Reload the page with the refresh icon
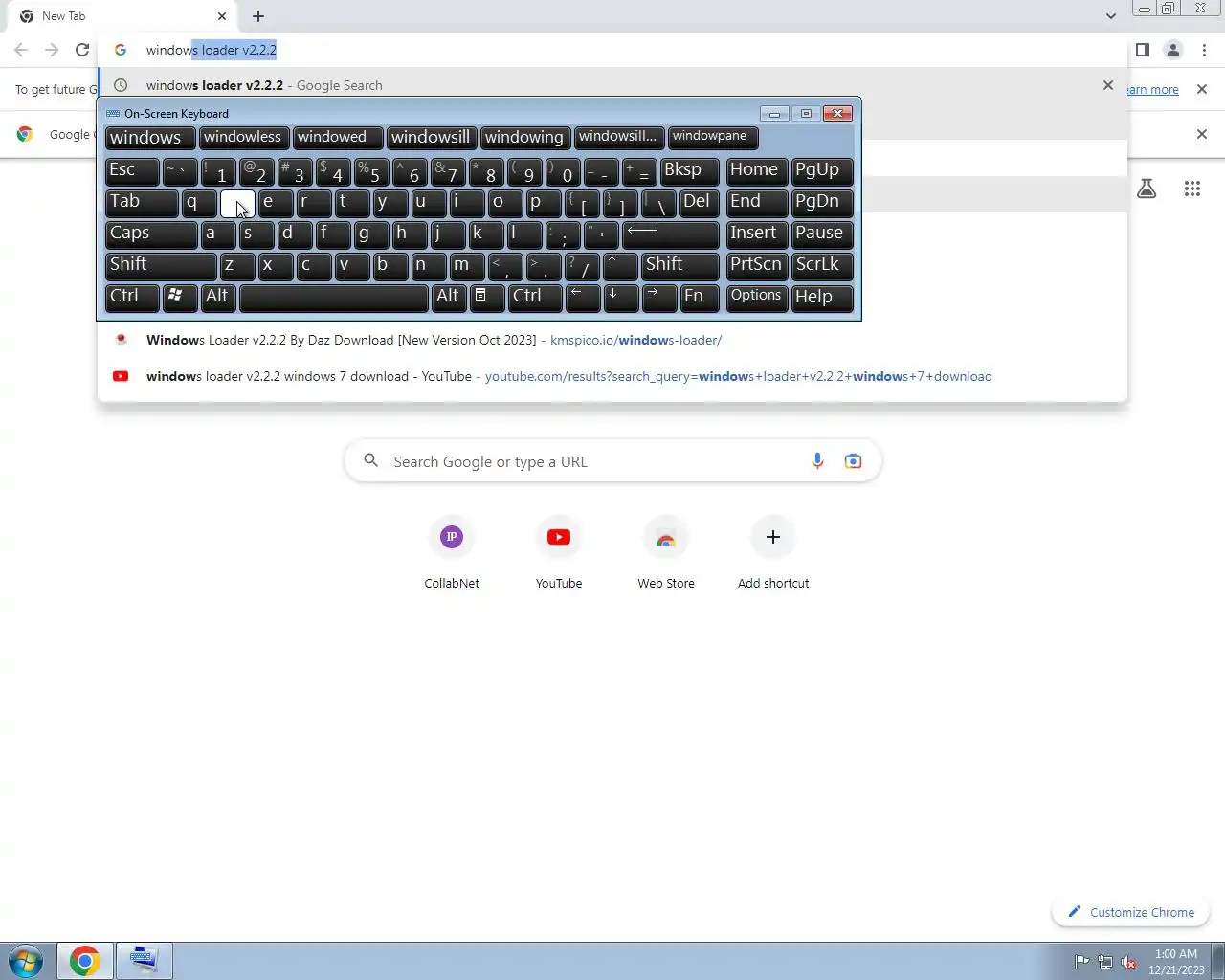Image resolution: width=1225 pixels, height=980 pixels. coord(82,50)
